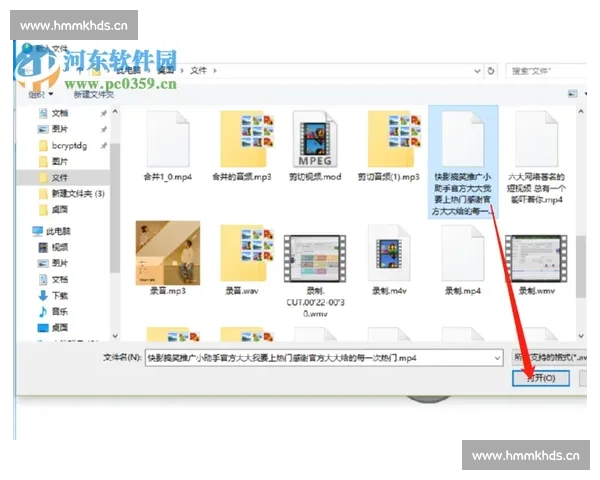The image size is (600, 480).
Task: Refresh the folder with the refresh icon
Action: click(x=491, y=71)
